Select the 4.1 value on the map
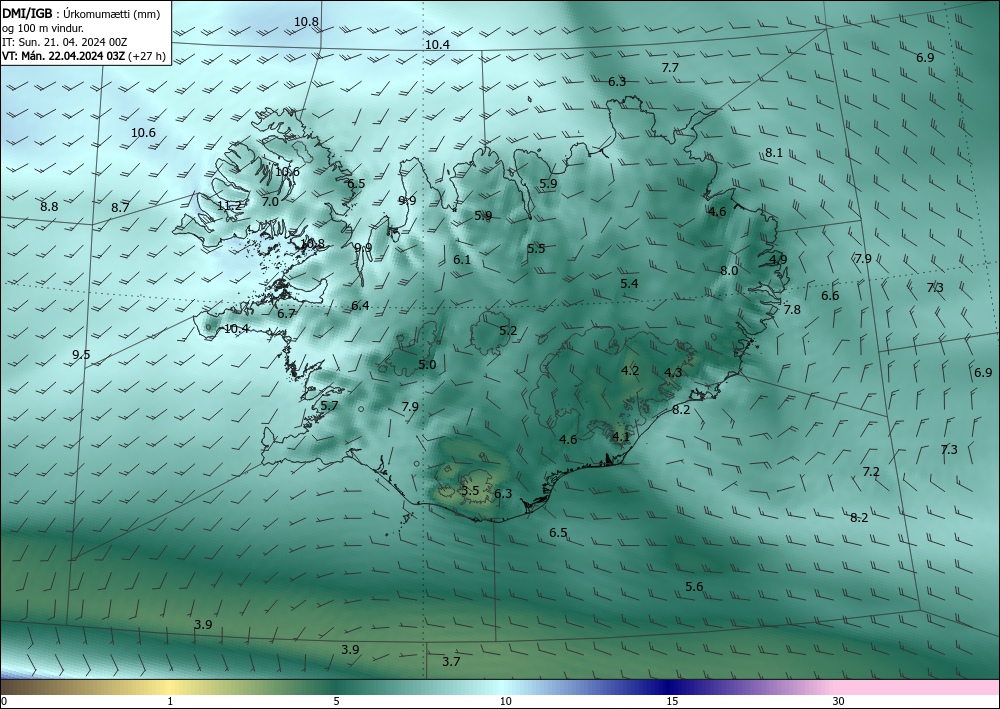Viewport: 1000px width, 709px height. click(621, 437)
